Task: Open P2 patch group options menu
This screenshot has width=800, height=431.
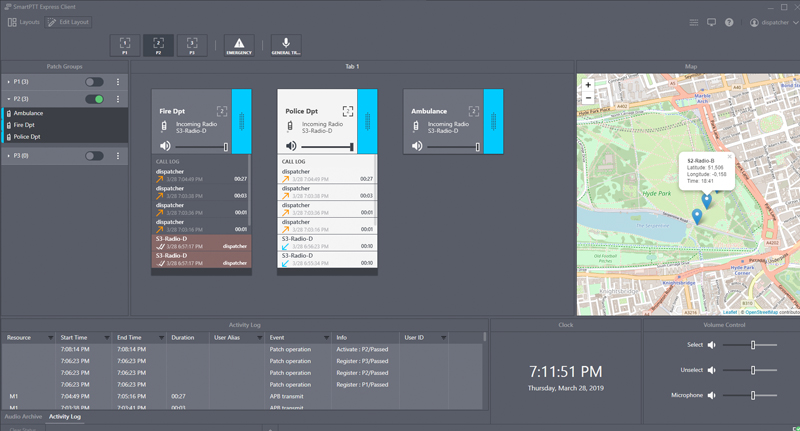Action: 118,99
